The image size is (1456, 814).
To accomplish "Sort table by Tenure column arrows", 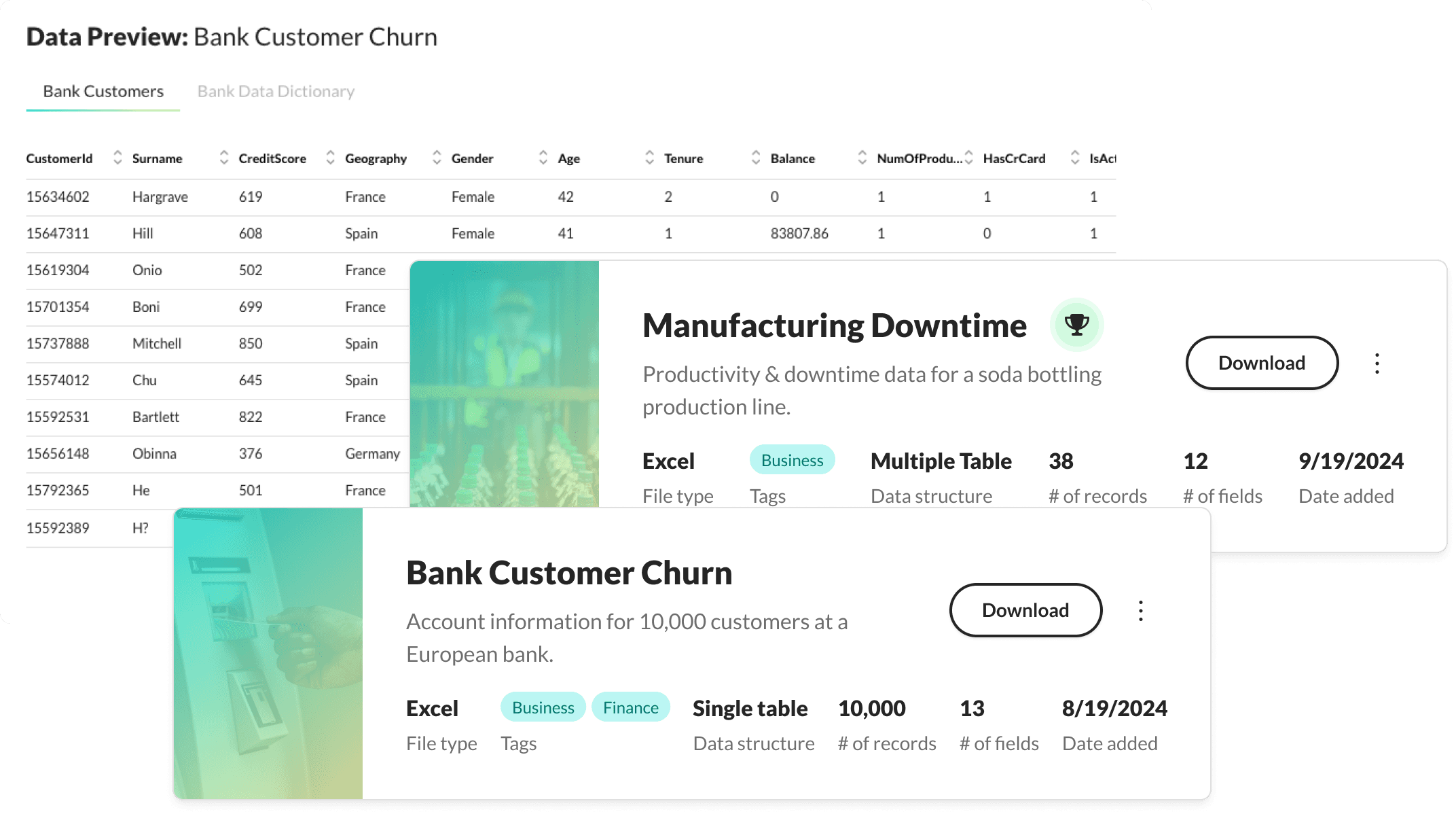I will click(756, 158).
